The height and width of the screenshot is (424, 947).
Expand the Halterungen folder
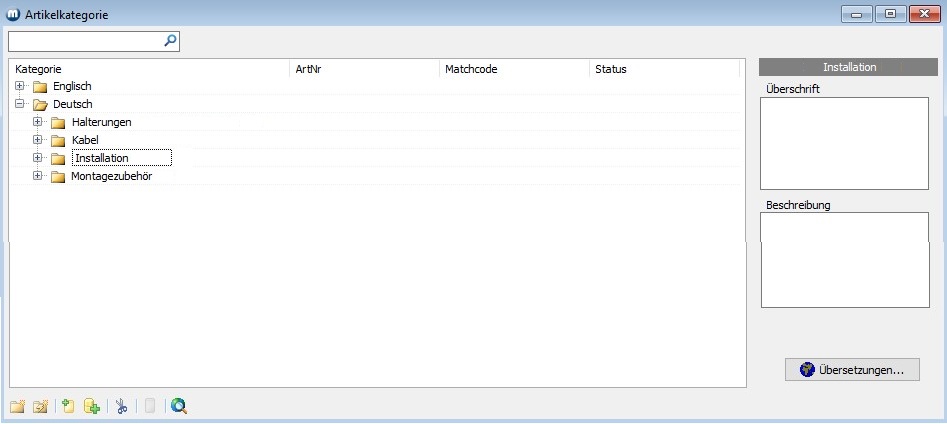pos(38,121)
